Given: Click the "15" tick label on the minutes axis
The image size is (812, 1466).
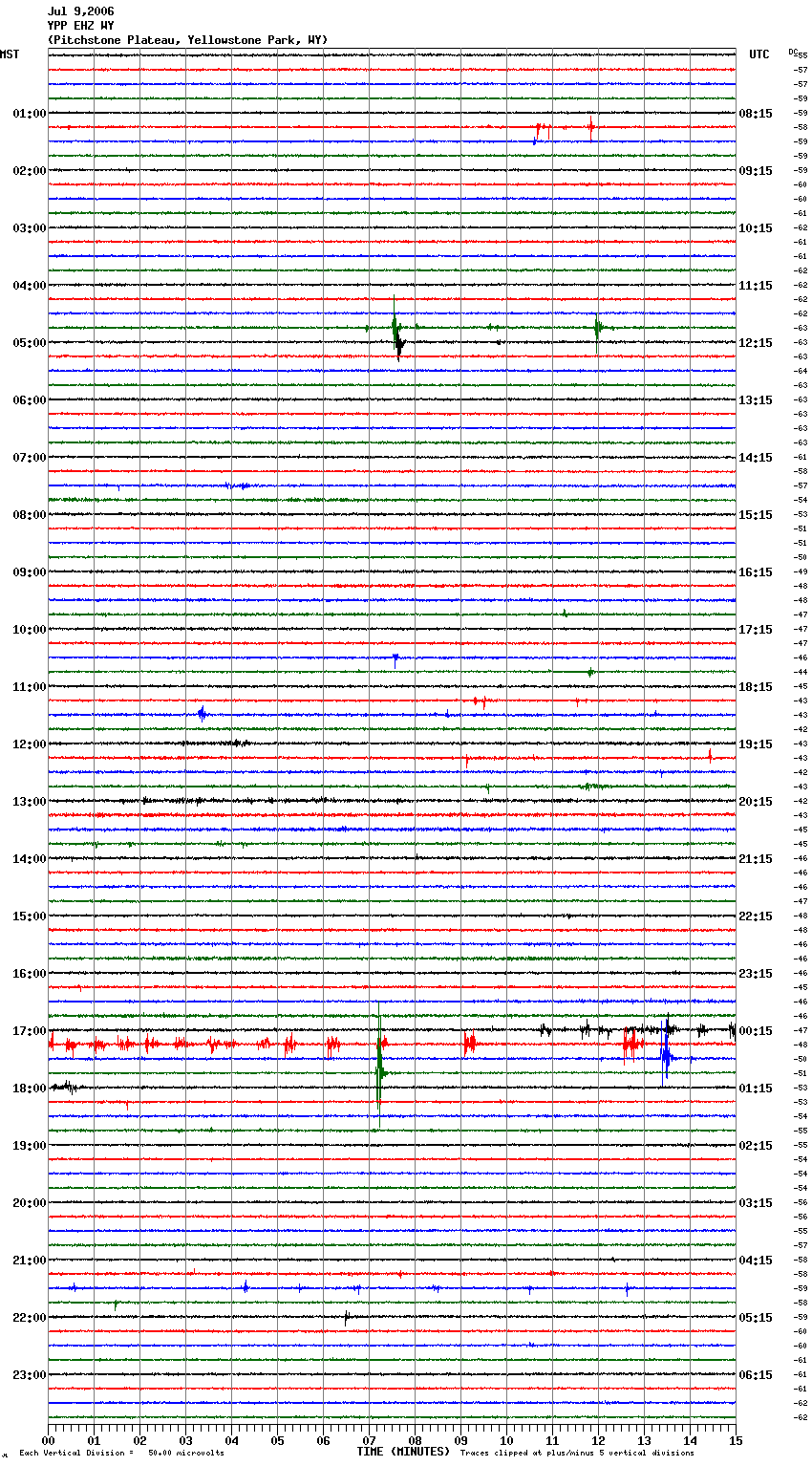Looking at the screenshot, I should click(736, 1440).
